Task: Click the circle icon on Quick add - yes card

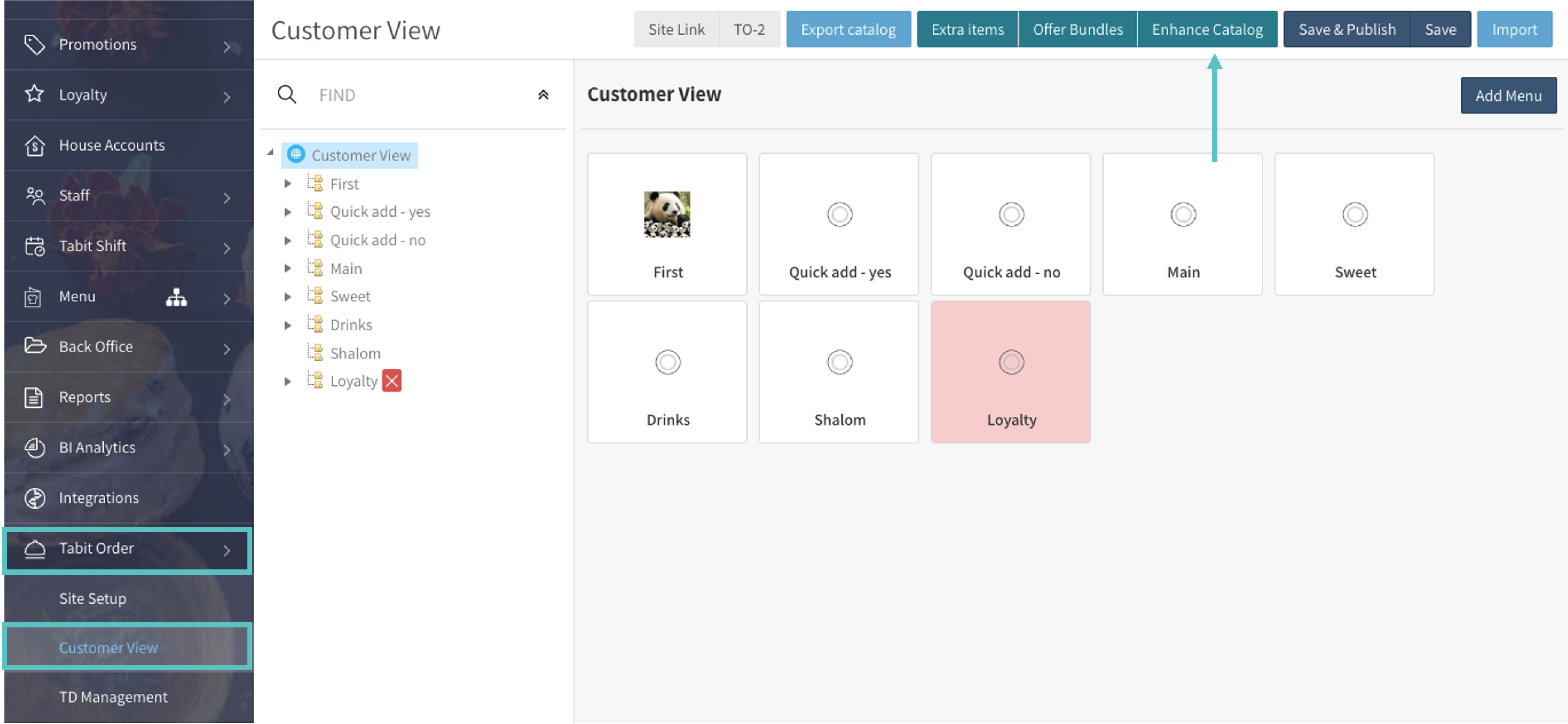Action: [x=840, y=214]
